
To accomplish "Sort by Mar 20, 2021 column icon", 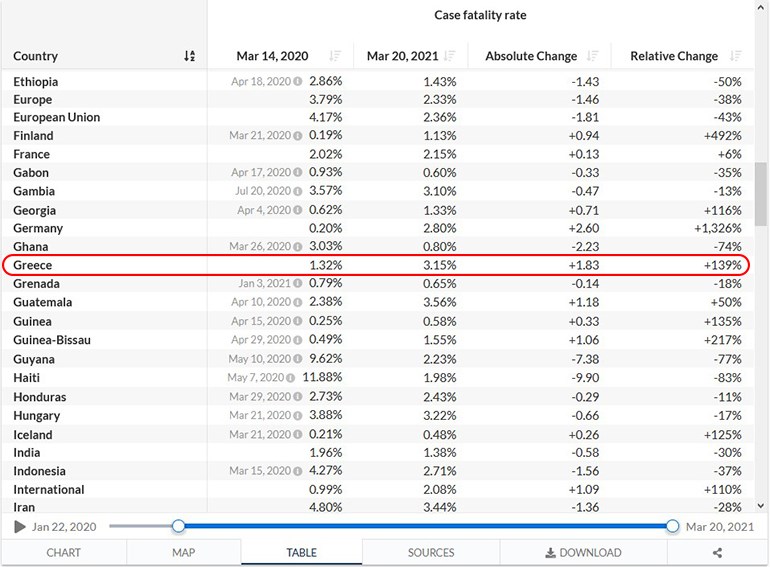I will pos(450,57).
